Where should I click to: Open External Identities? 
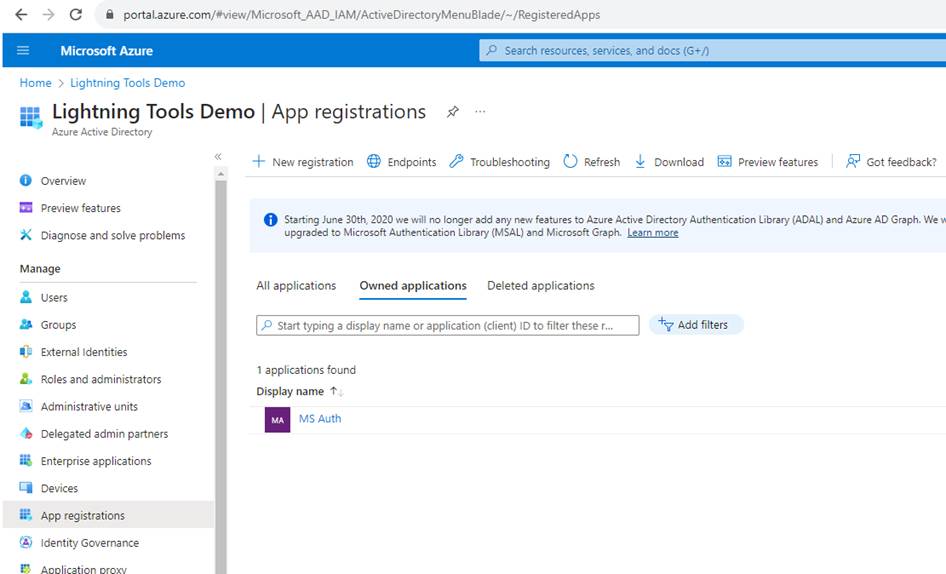84,352
